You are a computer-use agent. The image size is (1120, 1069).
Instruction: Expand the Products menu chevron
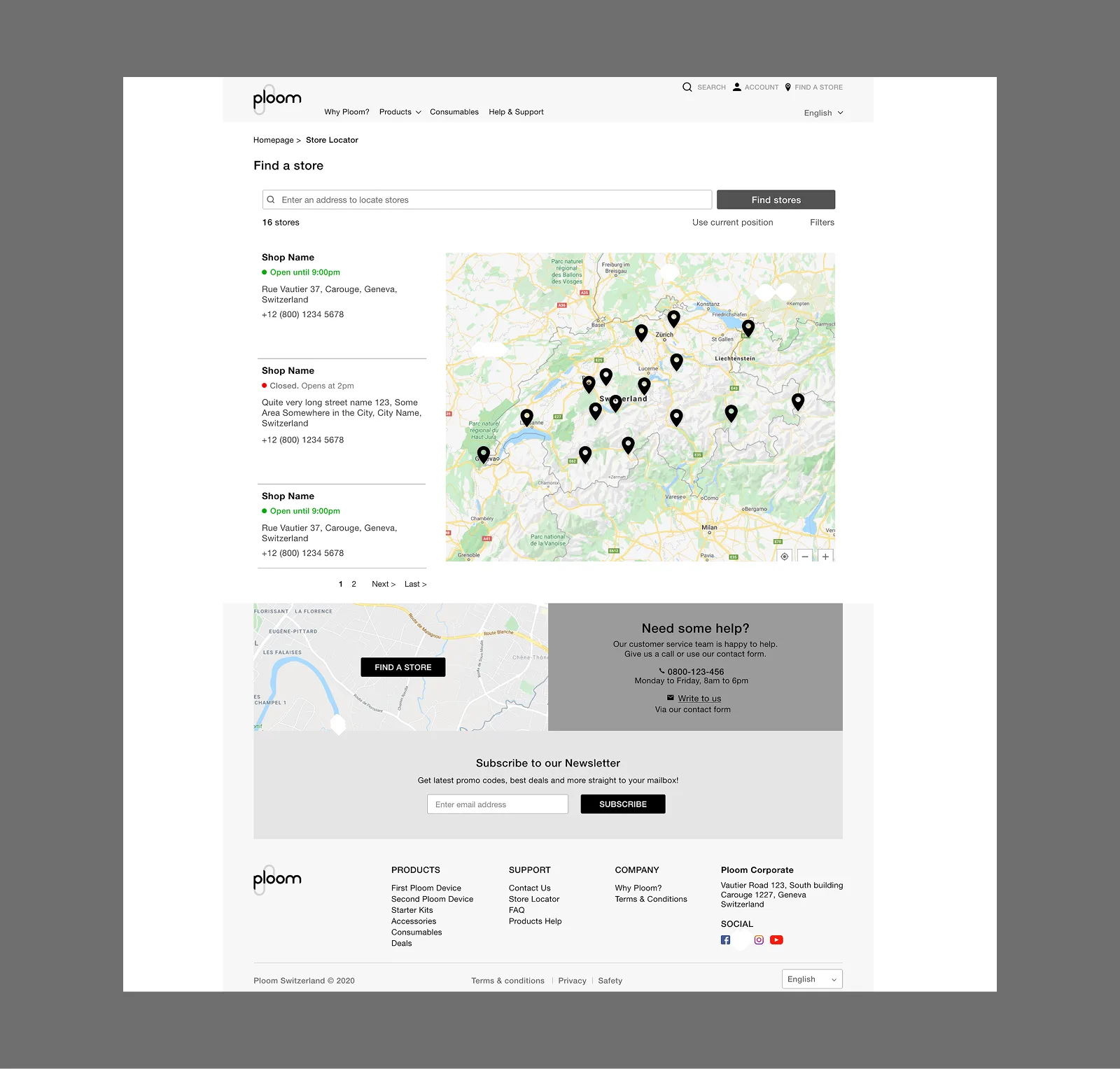click(x=419, y=112)
